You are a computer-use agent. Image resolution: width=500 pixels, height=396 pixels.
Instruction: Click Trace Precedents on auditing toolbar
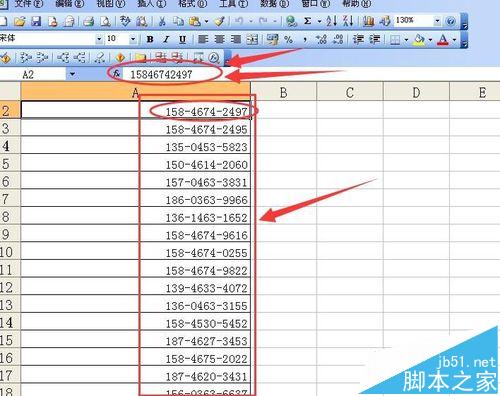click(25, 58)
